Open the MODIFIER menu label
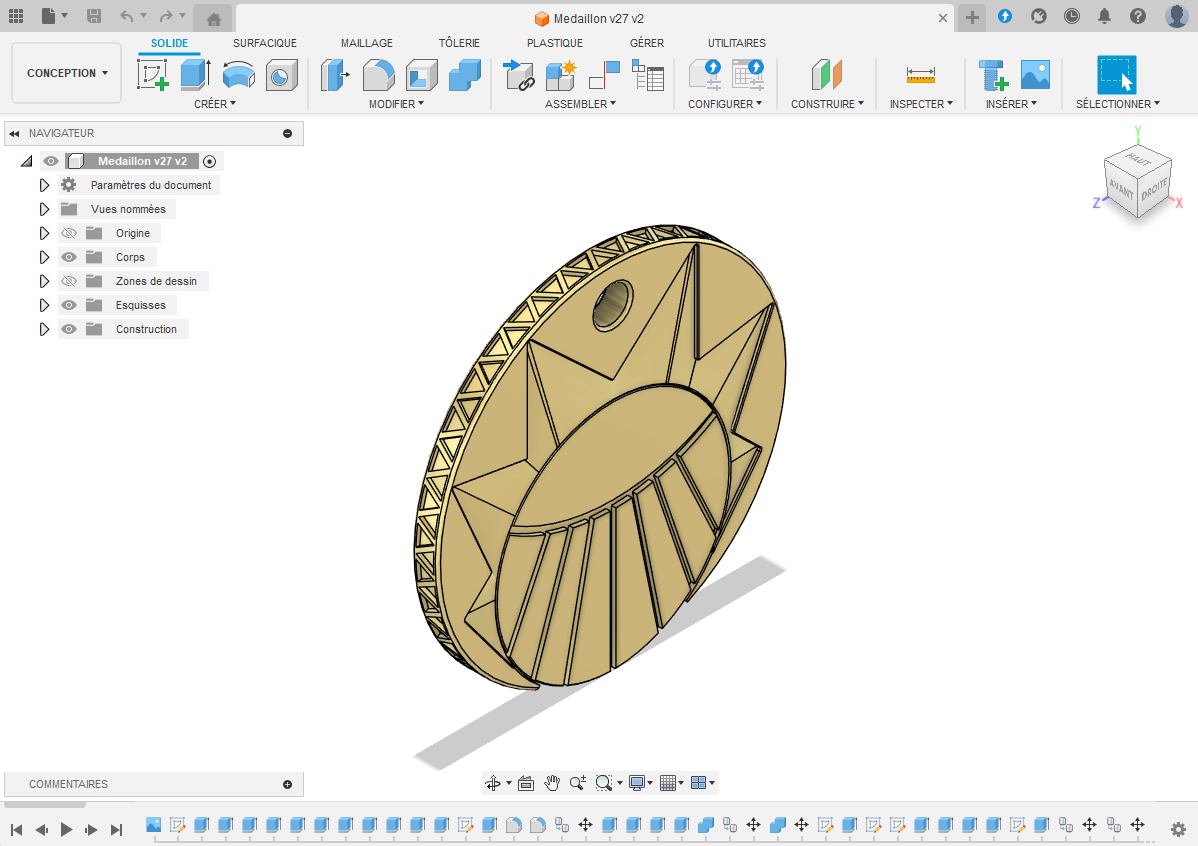This screenshot has height=846, width=1198. coord(396,104)
